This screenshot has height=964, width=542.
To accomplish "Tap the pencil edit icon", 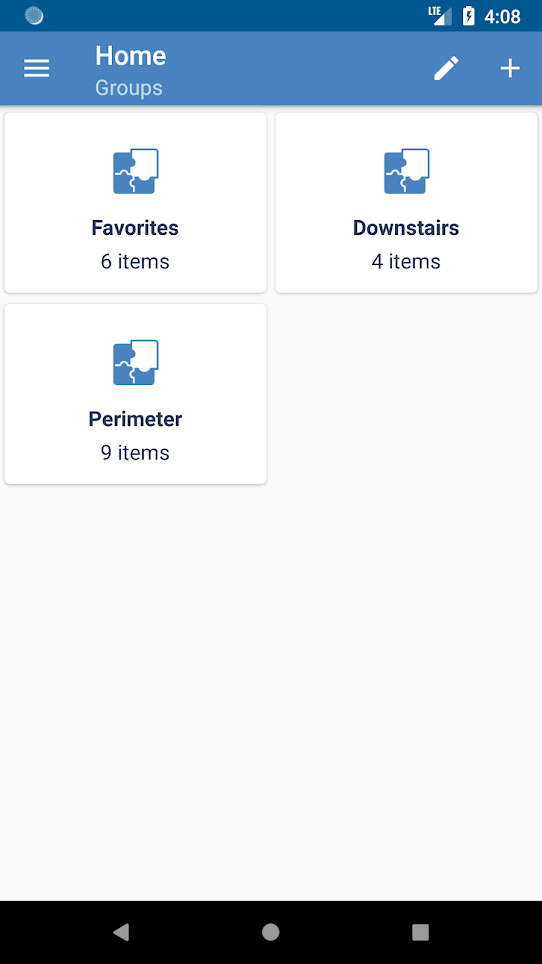I will click(446, 68).
